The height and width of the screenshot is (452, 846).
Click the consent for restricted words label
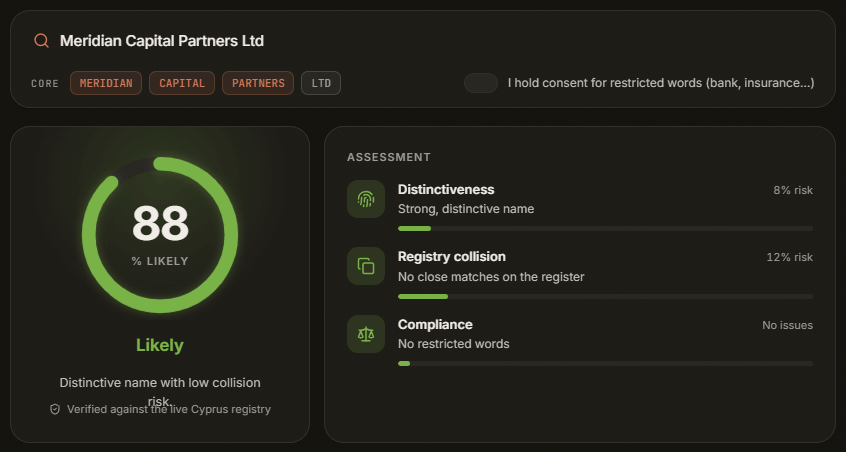coord(661,83)
